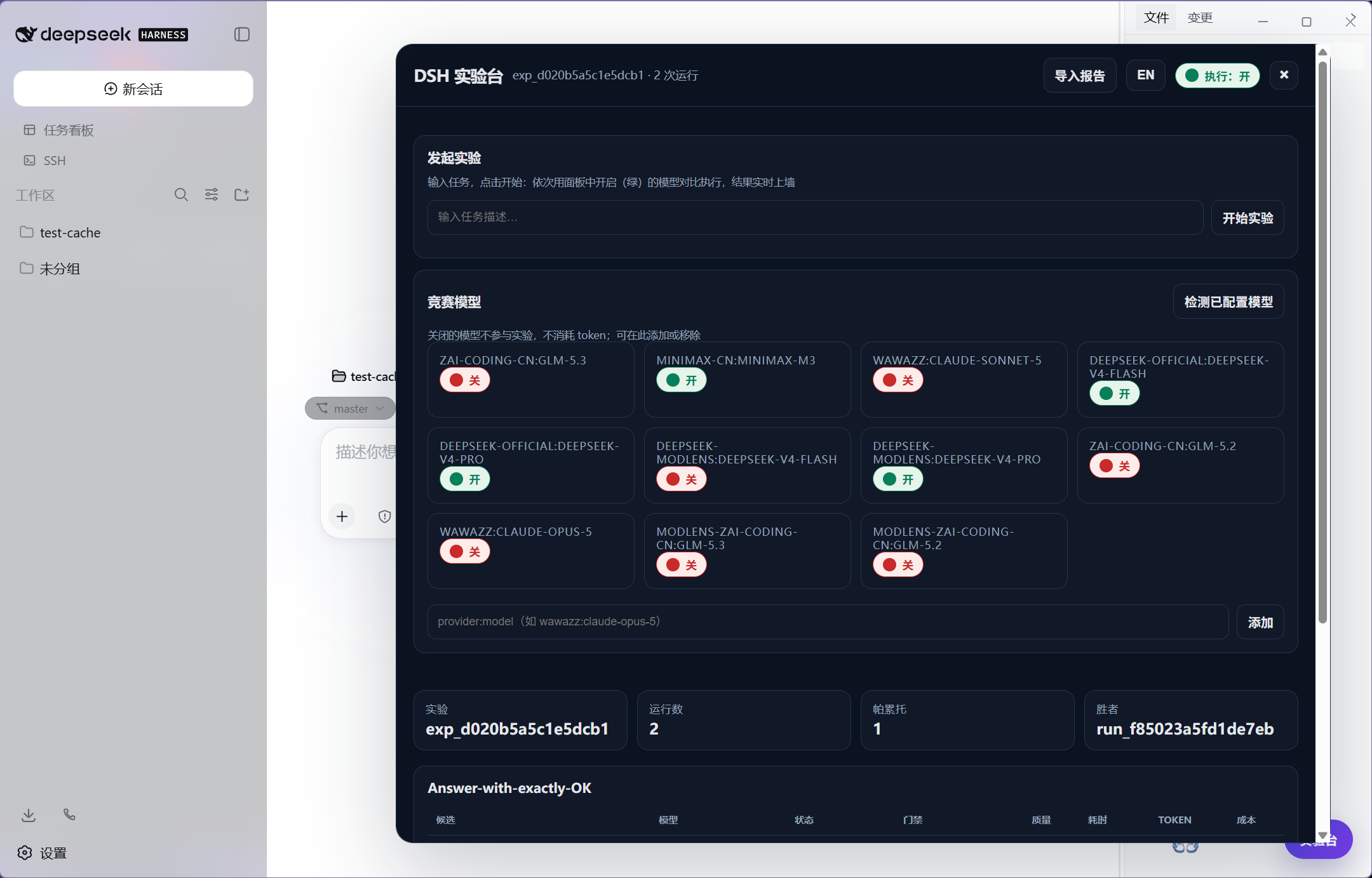The width and height of the screenshot is (1372, 878).
Task: Toggle WAWAZZ:CLAUDE-OPUS-5 model switch
Action: point(465,551)
